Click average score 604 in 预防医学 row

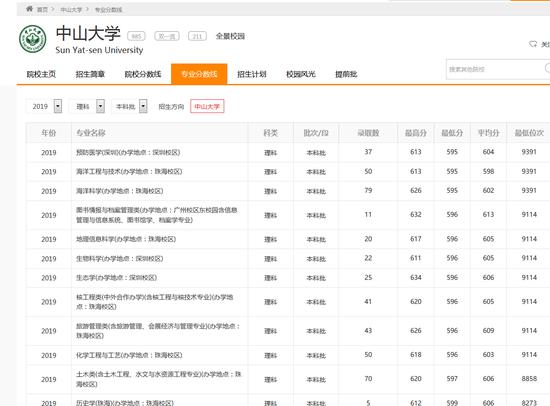click(x=488, y=152)
